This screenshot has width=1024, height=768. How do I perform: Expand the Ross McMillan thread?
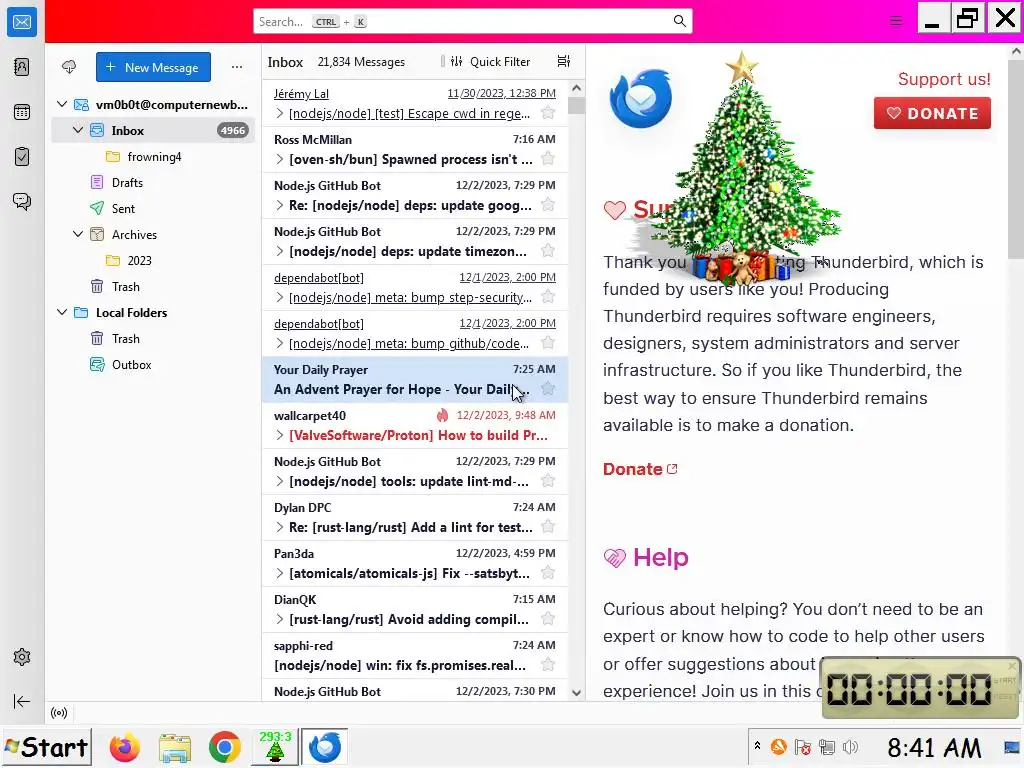pyautogui.click(x=280, y=159)
